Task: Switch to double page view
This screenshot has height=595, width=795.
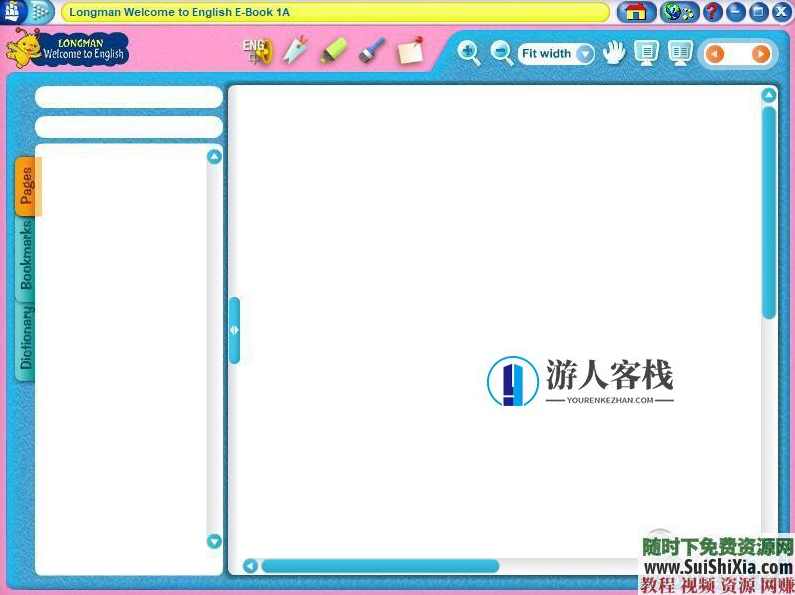Action: coord(680,53)
